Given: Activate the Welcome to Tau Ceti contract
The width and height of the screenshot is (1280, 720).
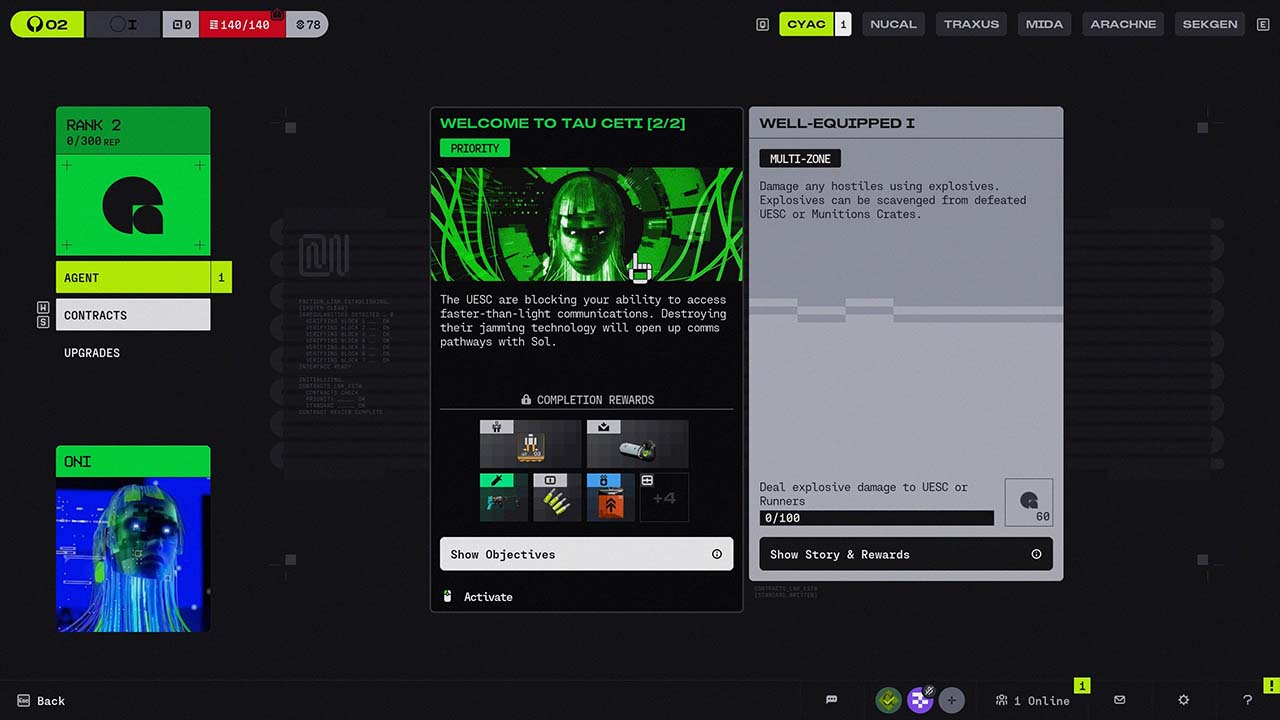Looking at the screenshot, I should (488, 597).
